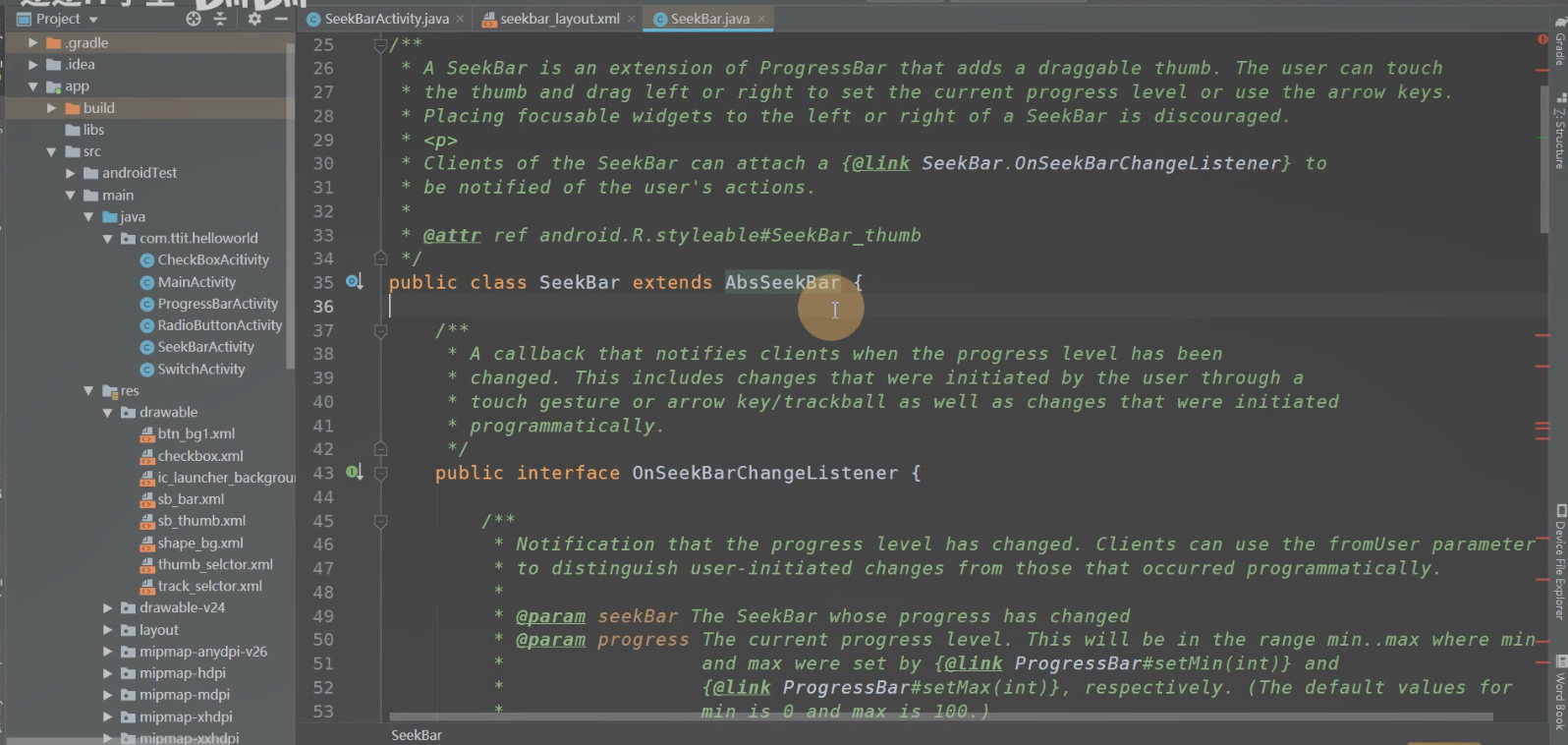Viewport: 1568px width, 745px height.
Task: Select the mipmap-mdpi folder
Action: pyautogui.click(x=175, y=695)
